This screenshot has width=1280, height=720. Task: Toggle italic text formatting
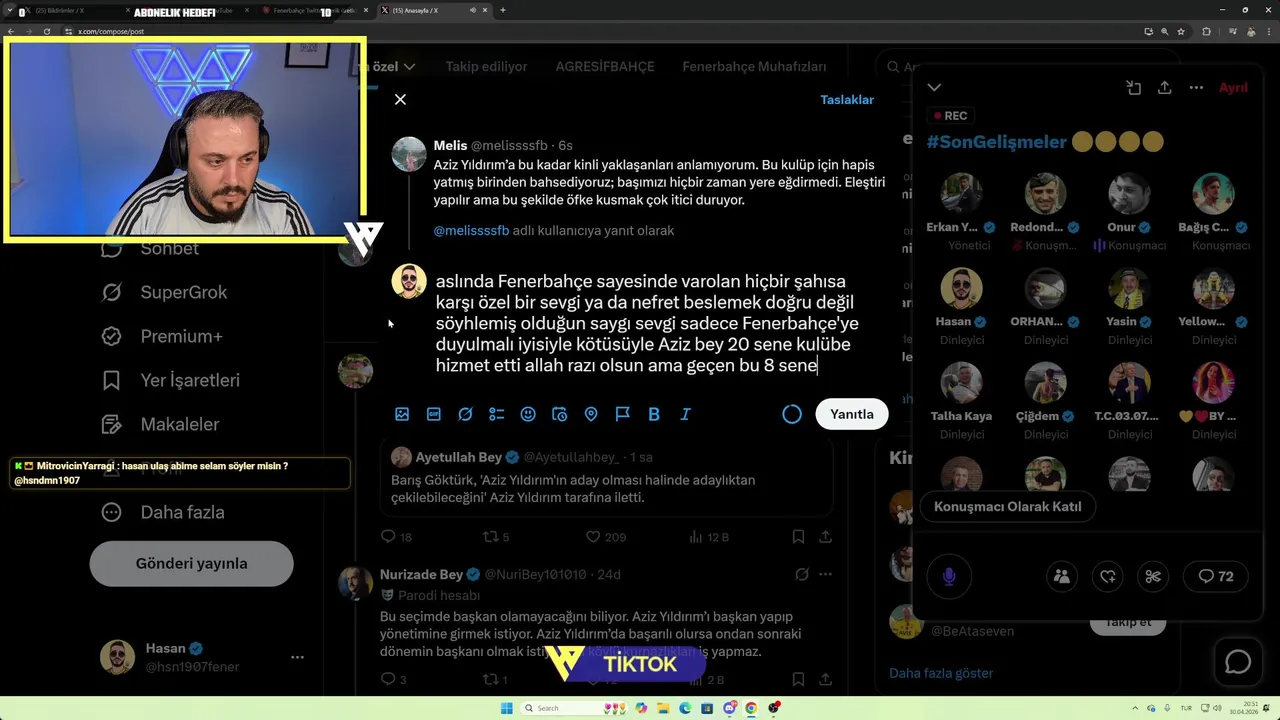pyautogui.click(x=685, y=414)
